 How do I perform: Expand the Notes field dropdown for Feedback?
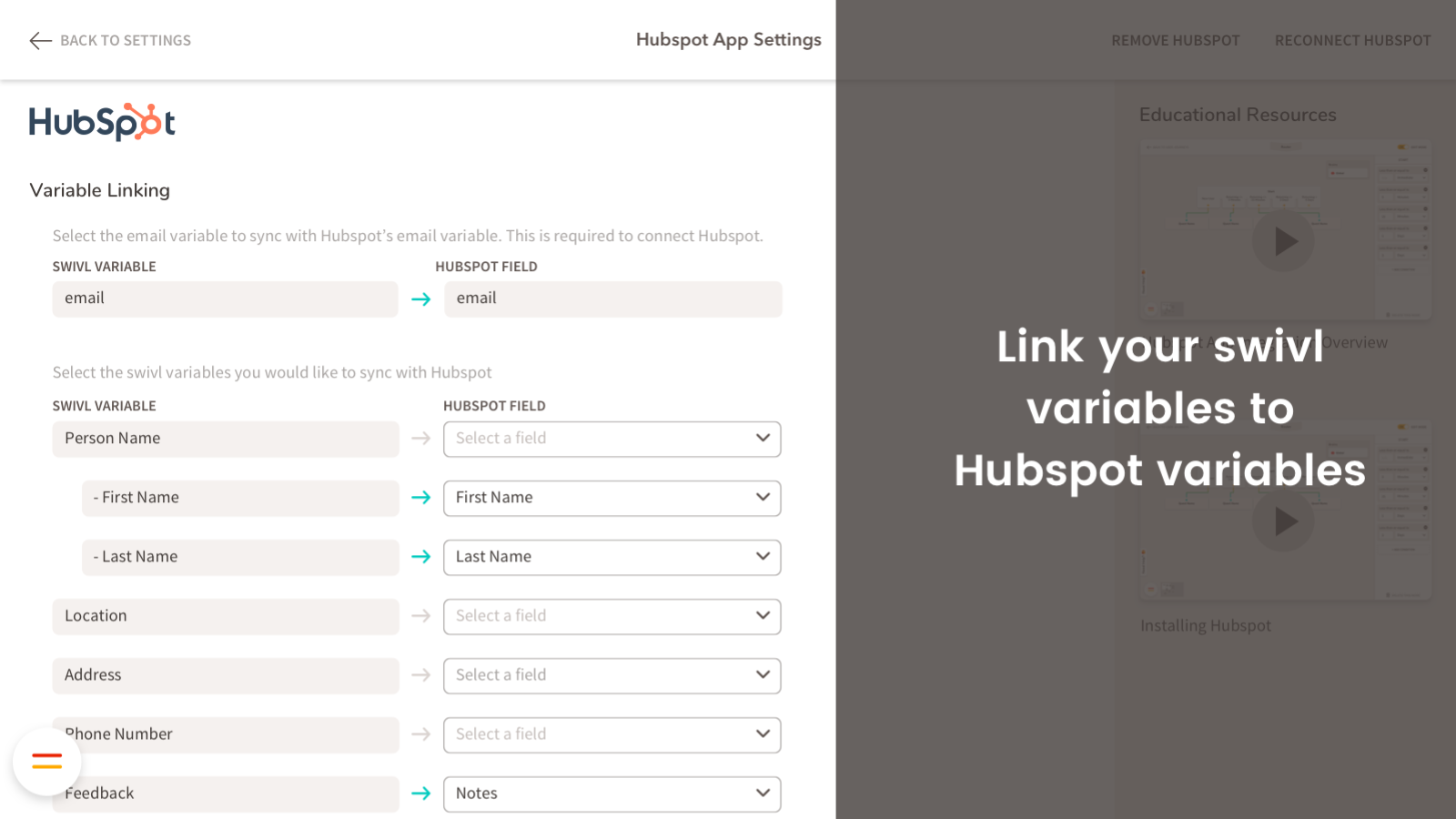[x=612, y=794]
